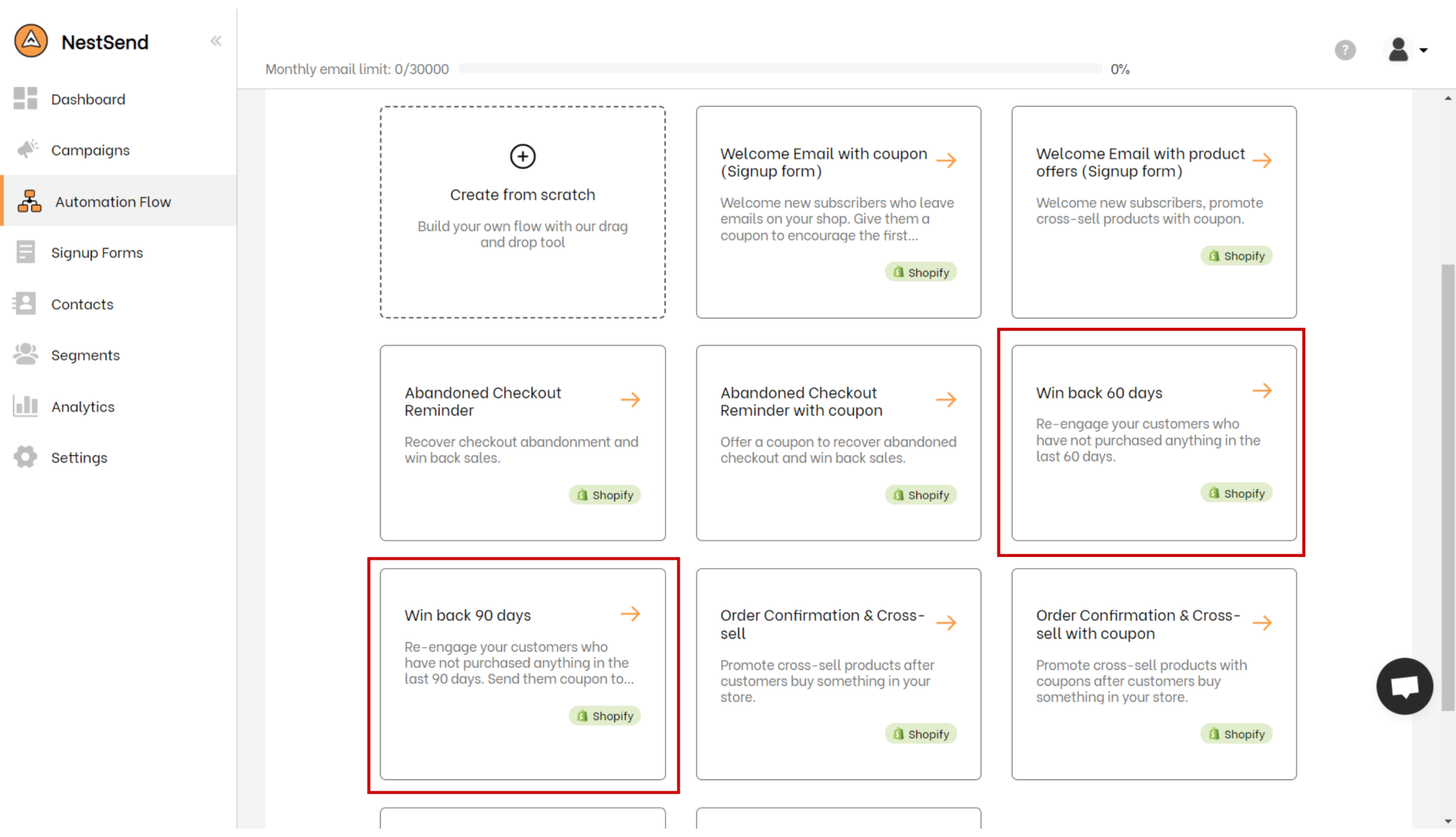This screenshot has width=1456, height=837.
Task: Open the chat support bubble
Action: 1405,687
